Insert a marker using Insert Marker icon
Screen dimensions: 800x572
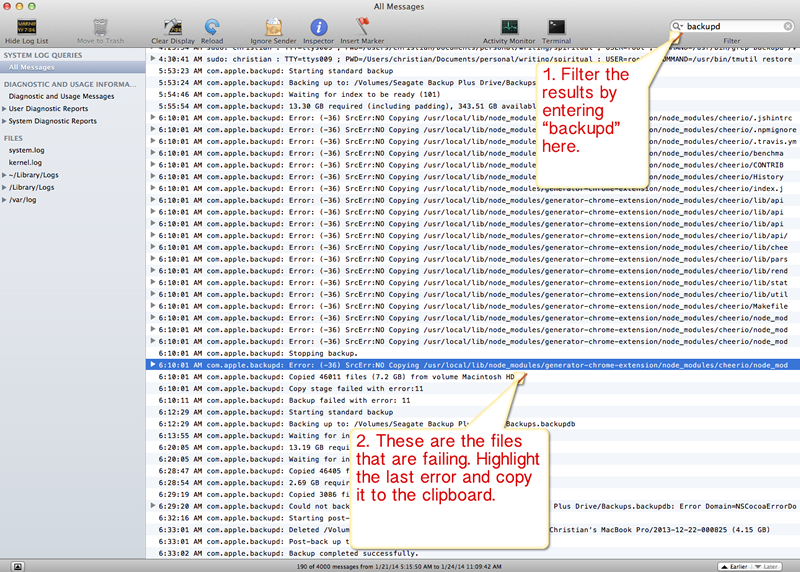click(362, 27)
